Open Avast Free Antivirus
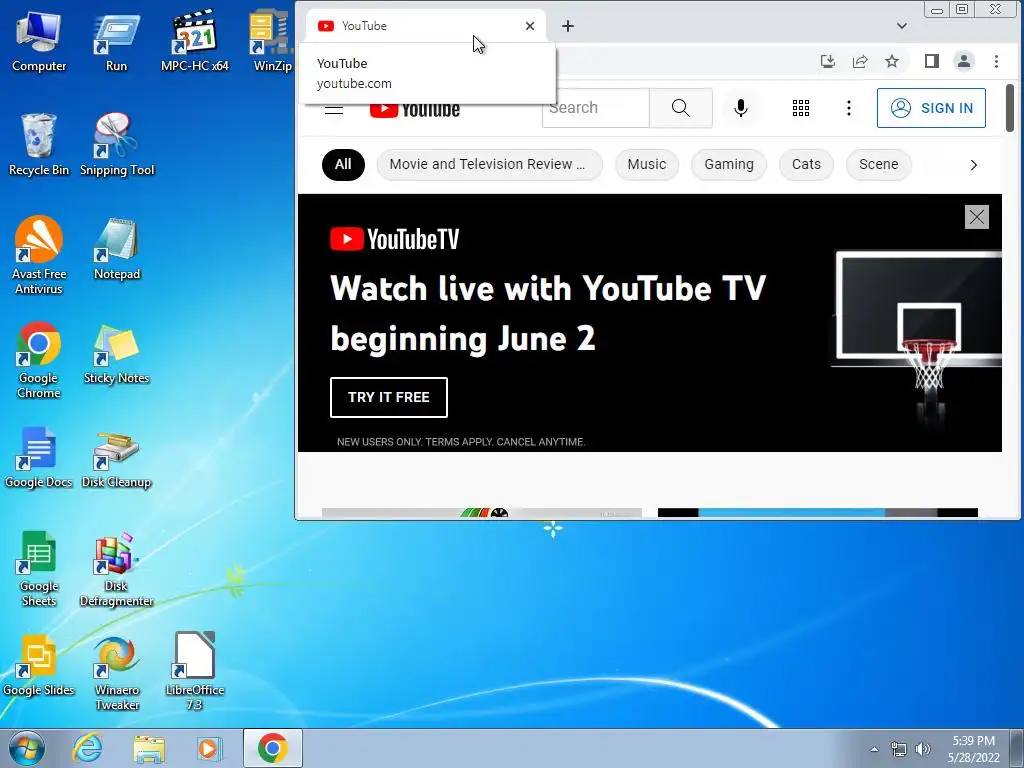 [39, 256]
